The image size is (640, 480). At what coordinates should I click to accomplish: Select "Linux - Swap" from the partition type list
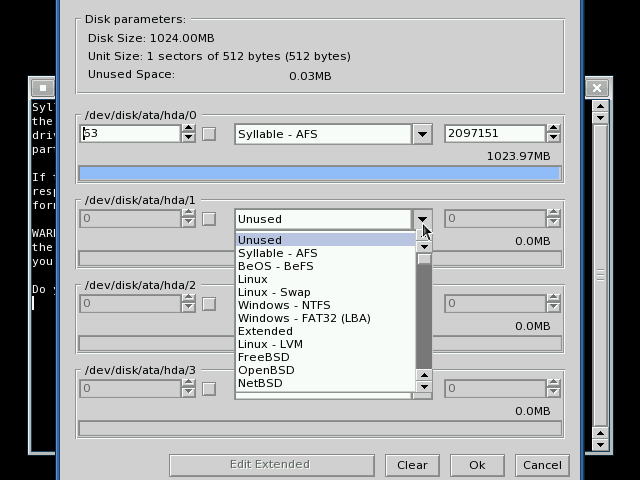(x=274, y=292)
